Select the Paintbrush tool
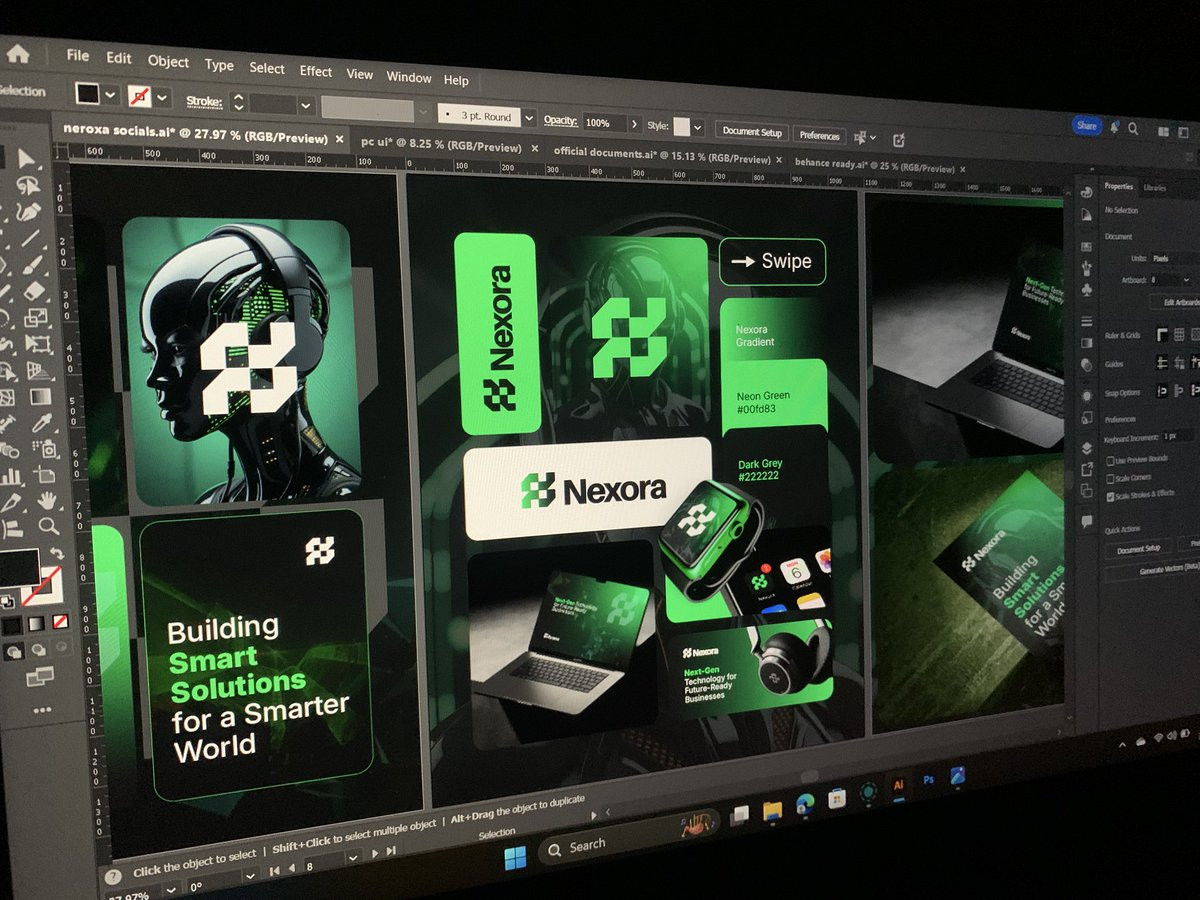Viewport: 1200px width, 900px height. tap(31, 263)
